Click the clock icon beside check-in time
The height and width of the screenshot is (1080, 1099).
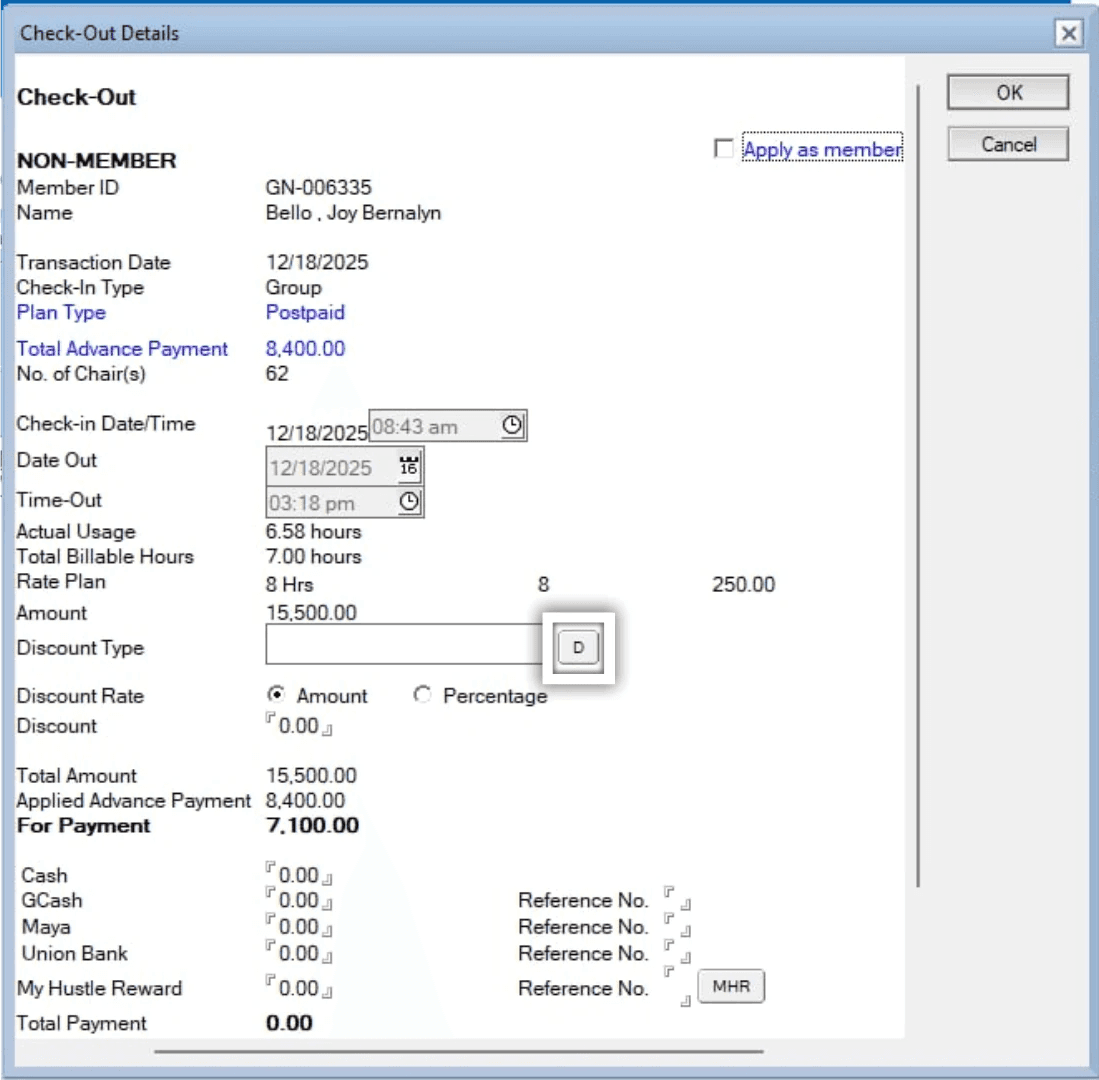click(512, 425)
